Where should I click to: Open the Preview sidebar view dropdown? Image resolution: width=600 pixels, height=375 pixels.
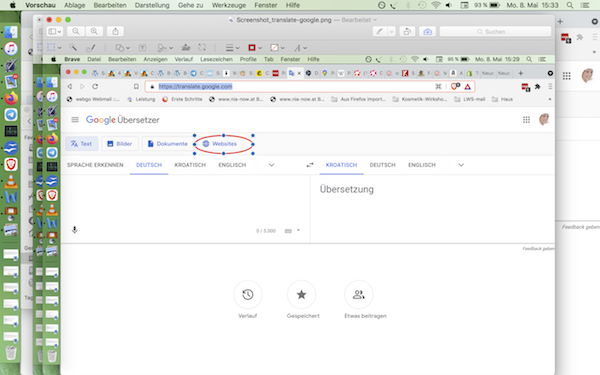coord(55,31)
